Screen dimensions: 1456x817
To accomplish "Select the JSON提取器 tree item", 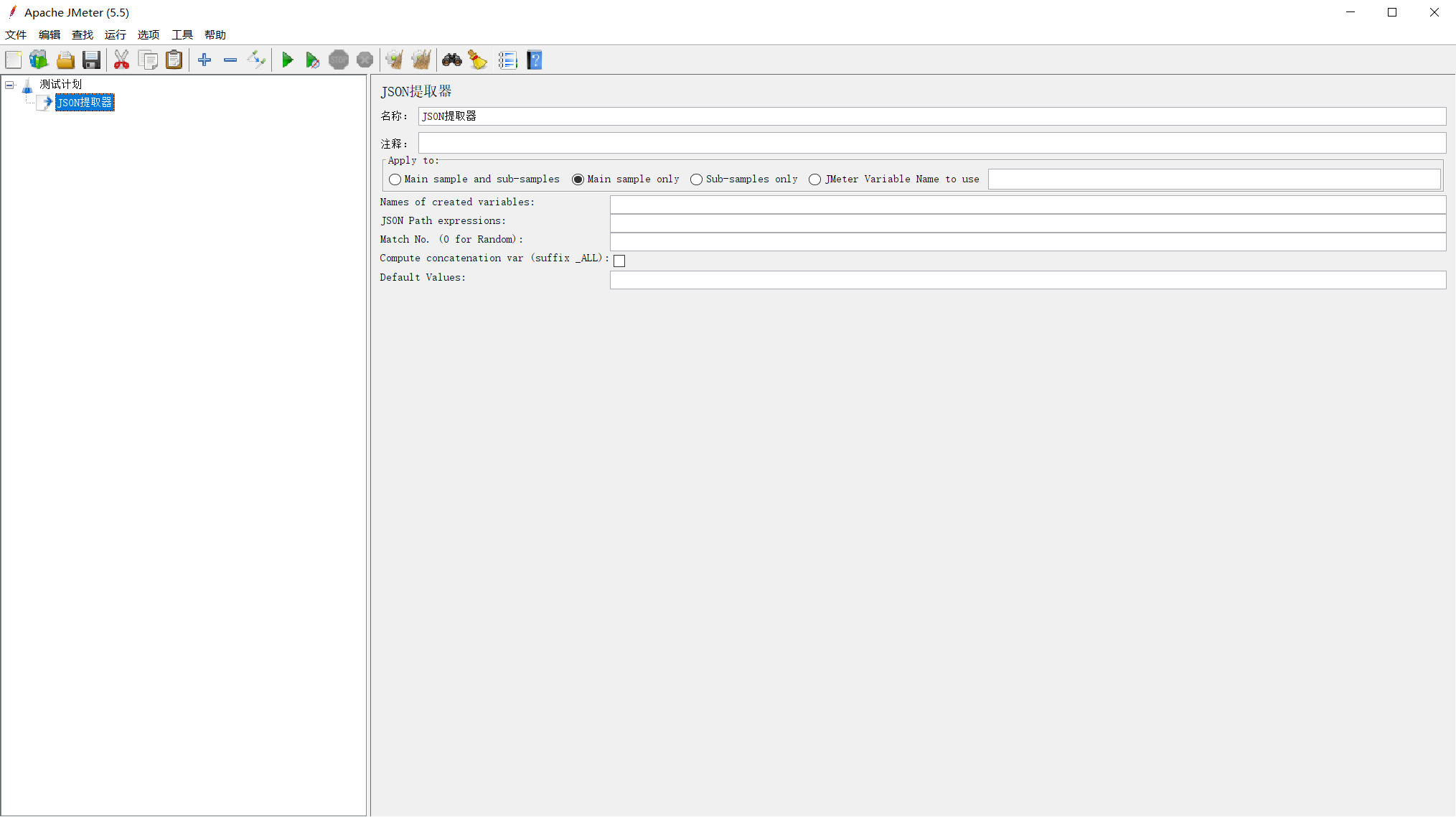I will pos(83,102).
